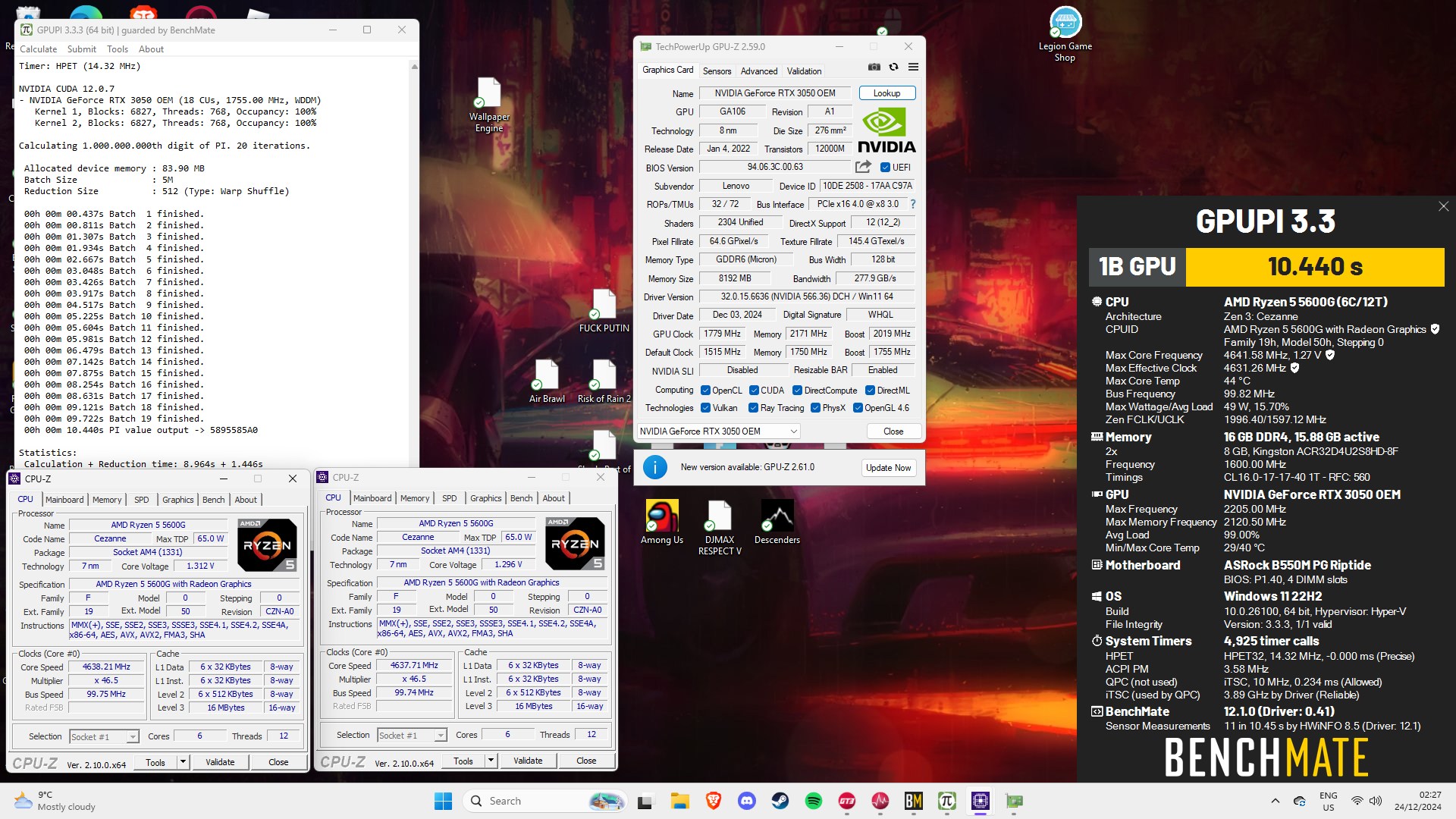Viewport: 1456px width, 819px height.
Task: Click Validate button in right CPU-Z
Action: pyautogui.click(x=528, y=761)
